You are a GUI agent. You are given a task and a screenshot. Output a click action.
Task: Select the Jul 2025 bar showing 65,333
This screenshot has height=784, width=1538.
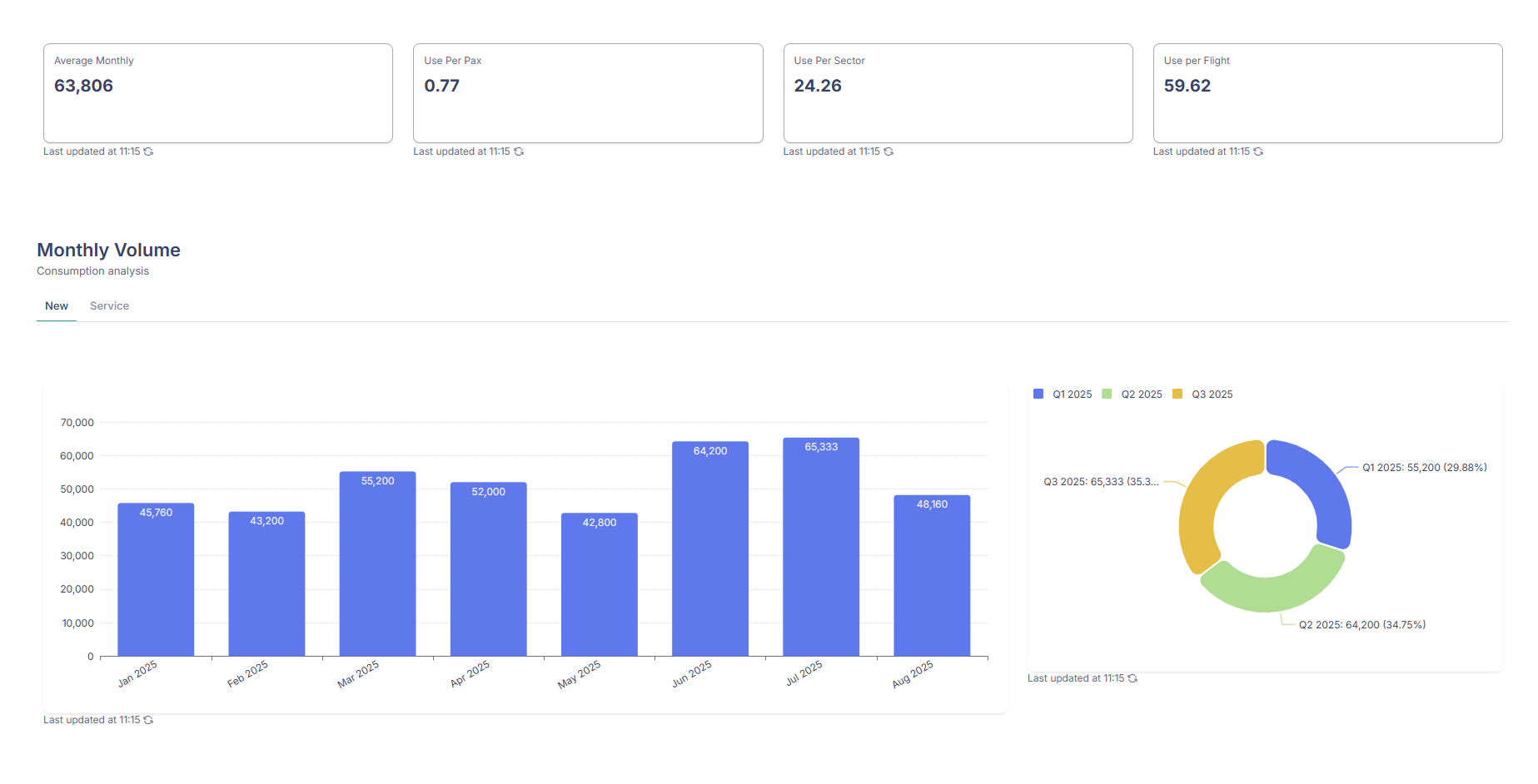(821, 549)
